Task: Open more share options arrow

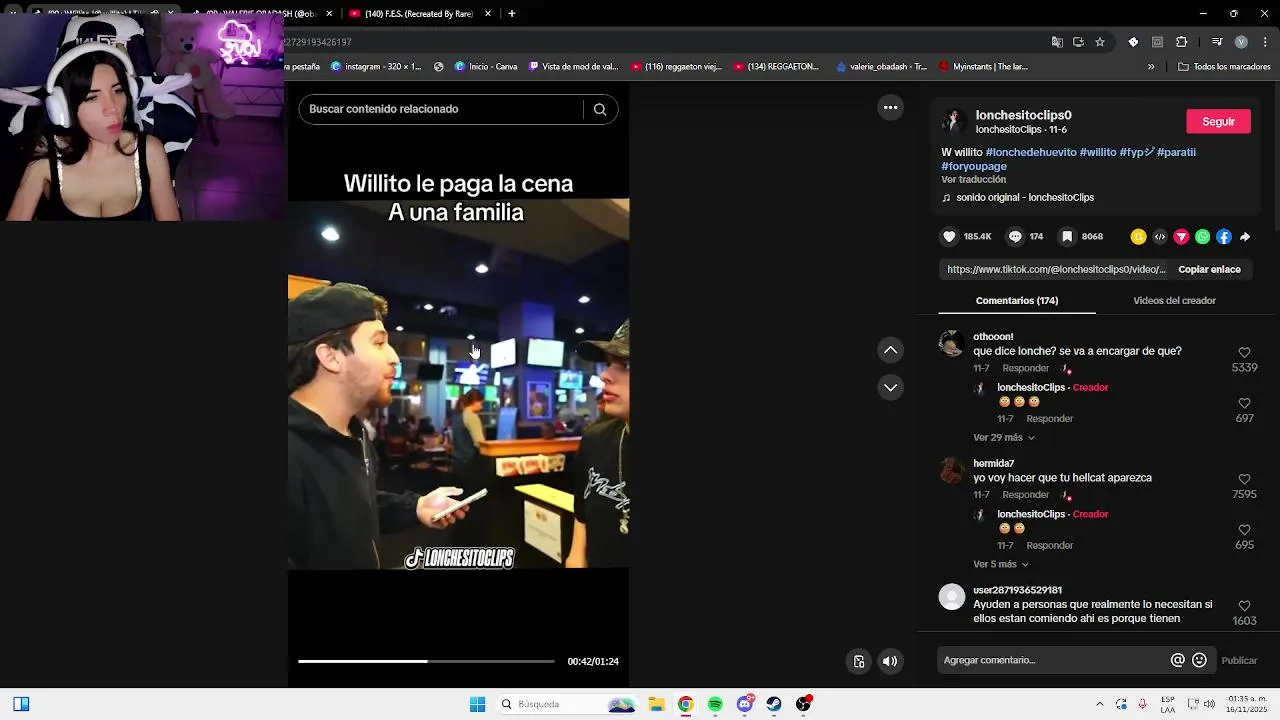Action: click(x=1245, y=237)
